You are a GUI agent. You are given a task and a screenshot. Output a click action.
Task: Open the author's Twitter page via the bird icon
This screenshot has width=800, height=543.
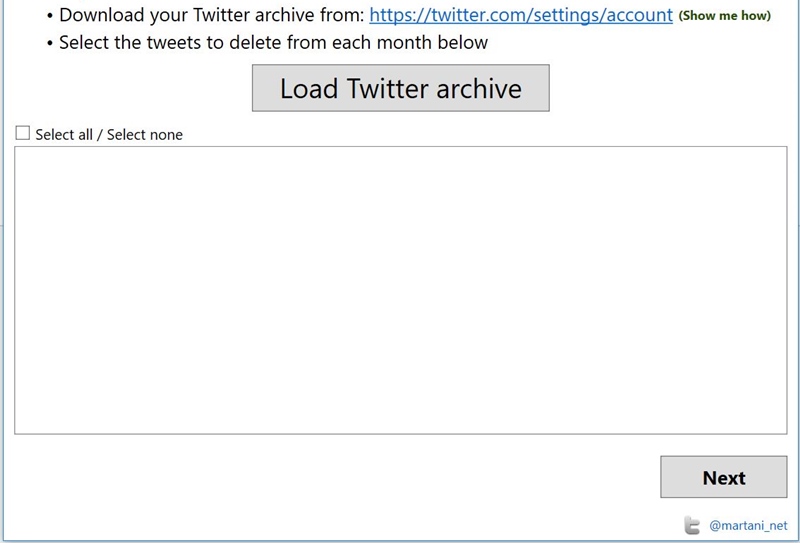click(692, 525)
